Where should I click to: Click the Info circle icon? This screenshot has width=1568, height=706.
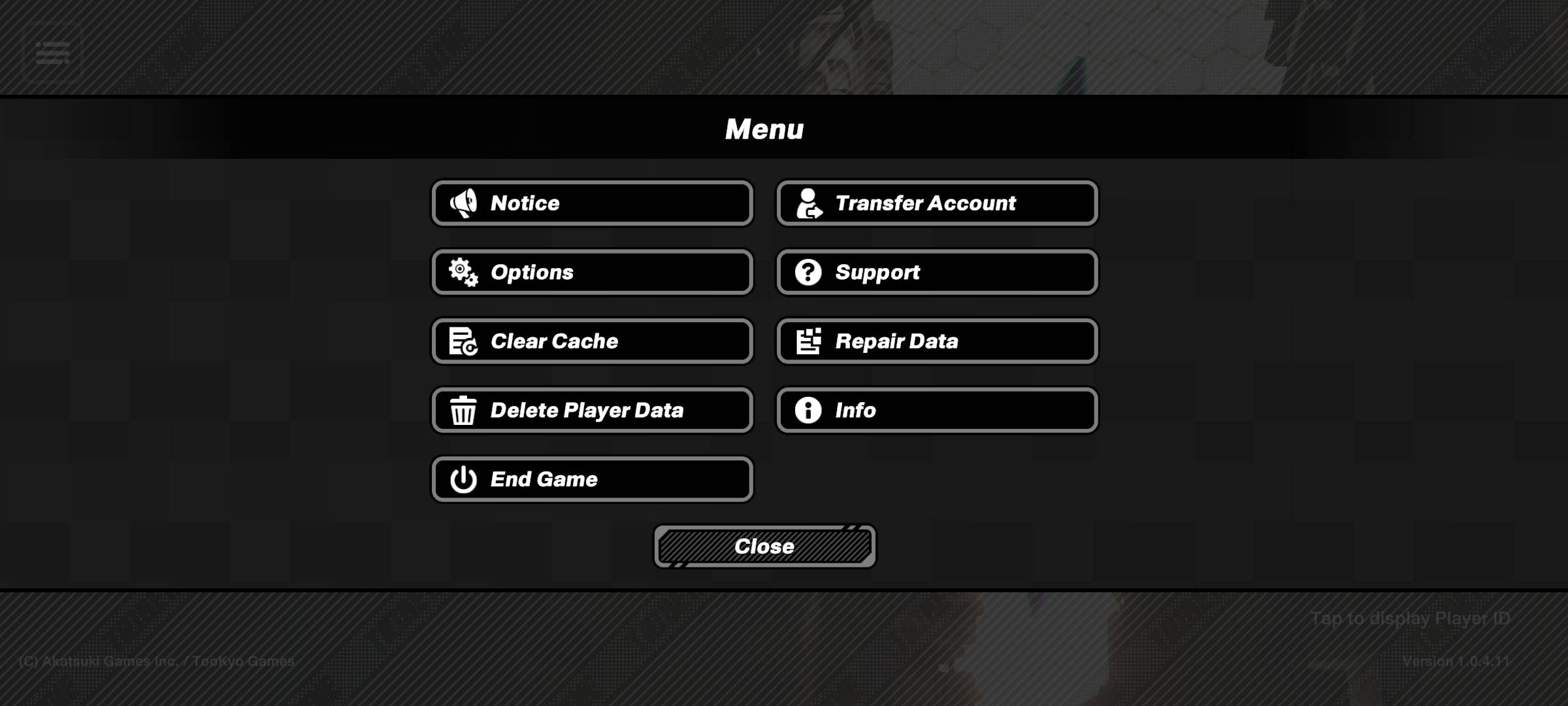point(808,410)
